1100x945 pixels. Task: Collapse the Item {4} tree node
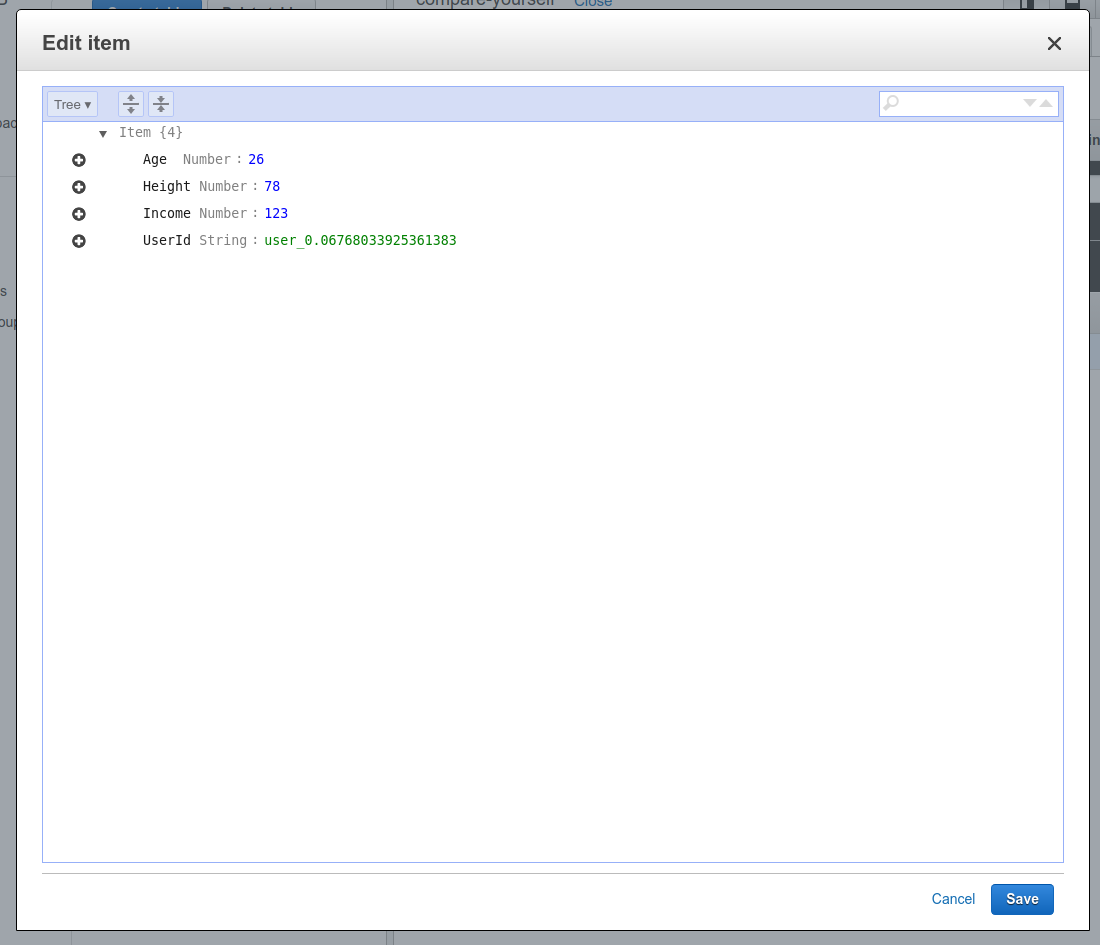click(103, 133)
